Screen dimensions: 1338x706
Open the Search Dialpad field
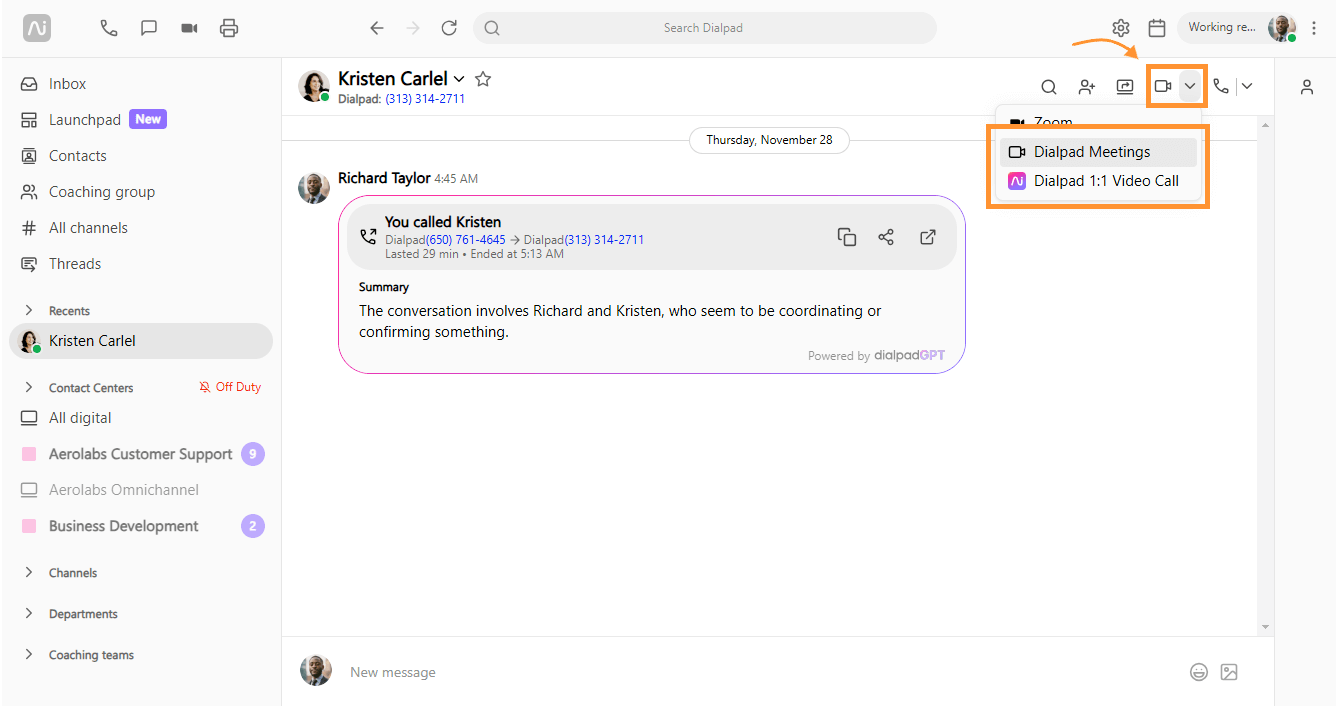click(705, 28)
